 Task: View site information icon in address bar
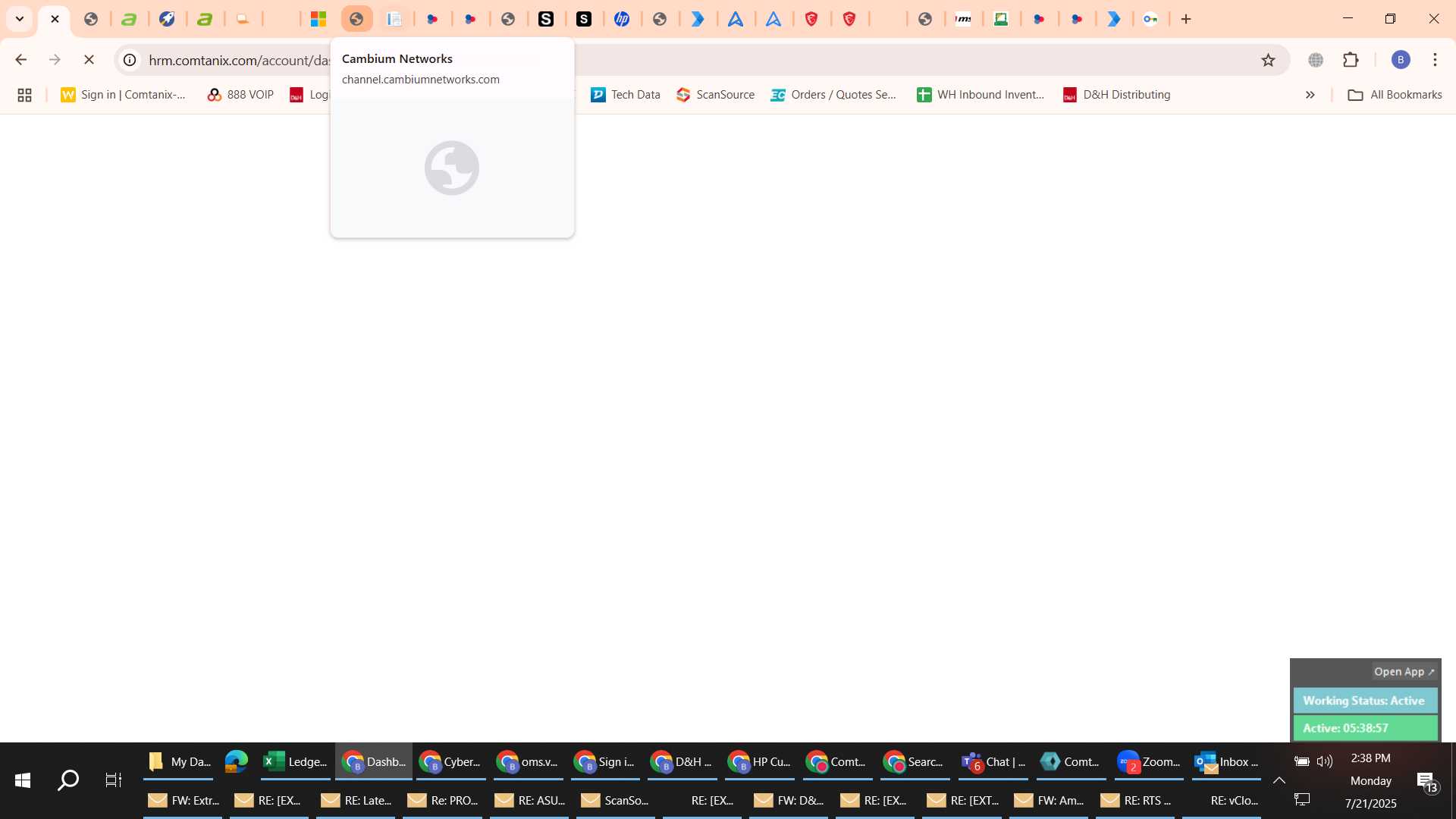(130, 59)
